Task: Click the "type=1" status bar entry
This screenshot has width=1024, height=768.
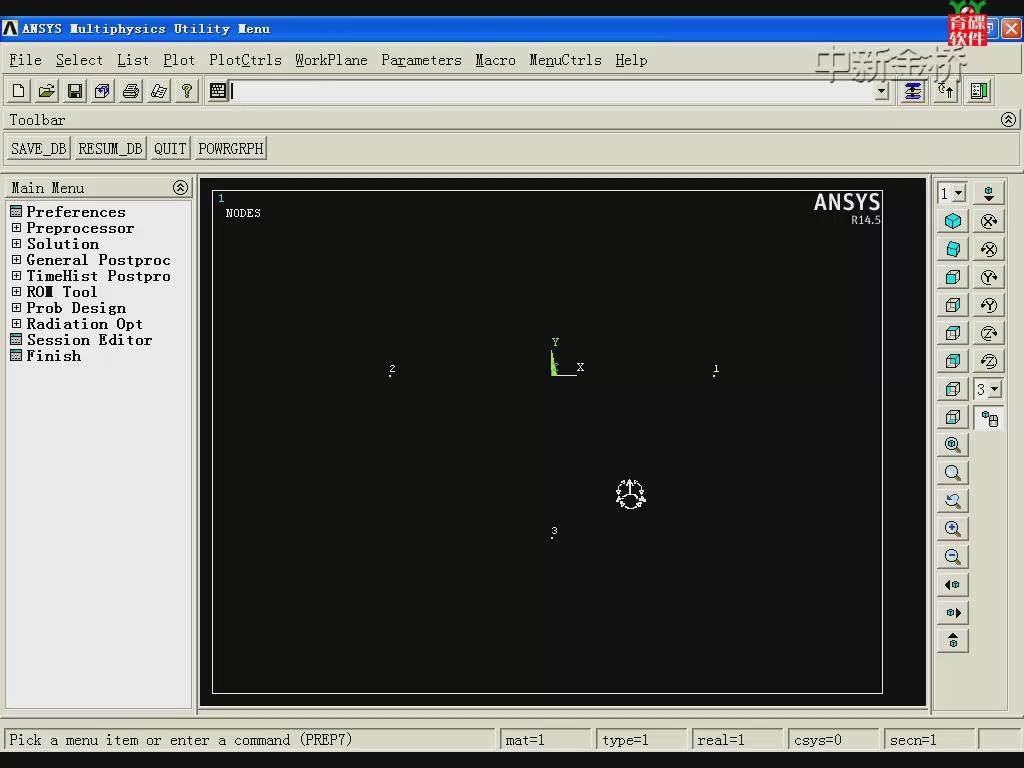Action: [x=642, y=740]
